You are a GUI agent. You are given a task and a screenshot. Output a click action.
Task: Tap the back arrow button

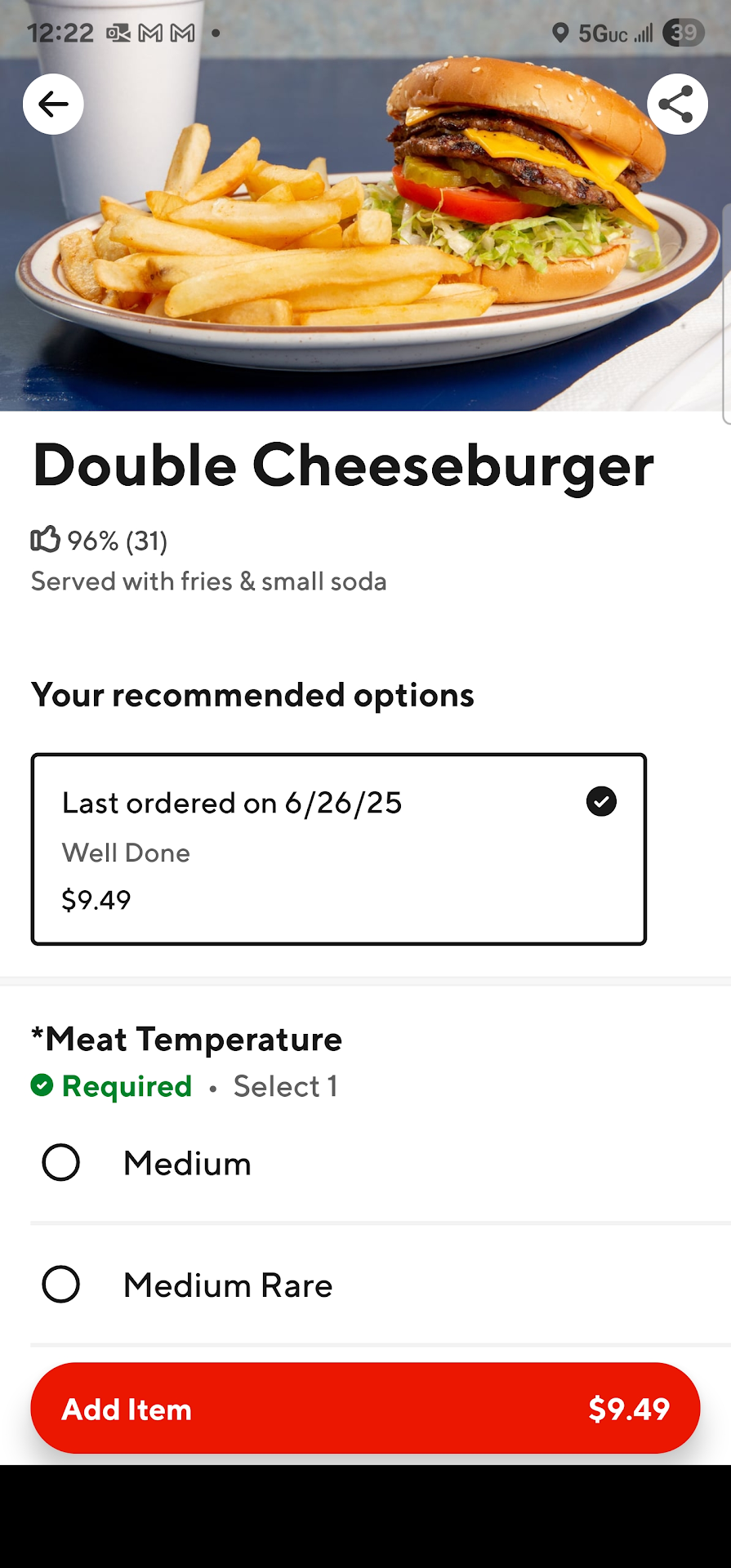click(53, 104)
